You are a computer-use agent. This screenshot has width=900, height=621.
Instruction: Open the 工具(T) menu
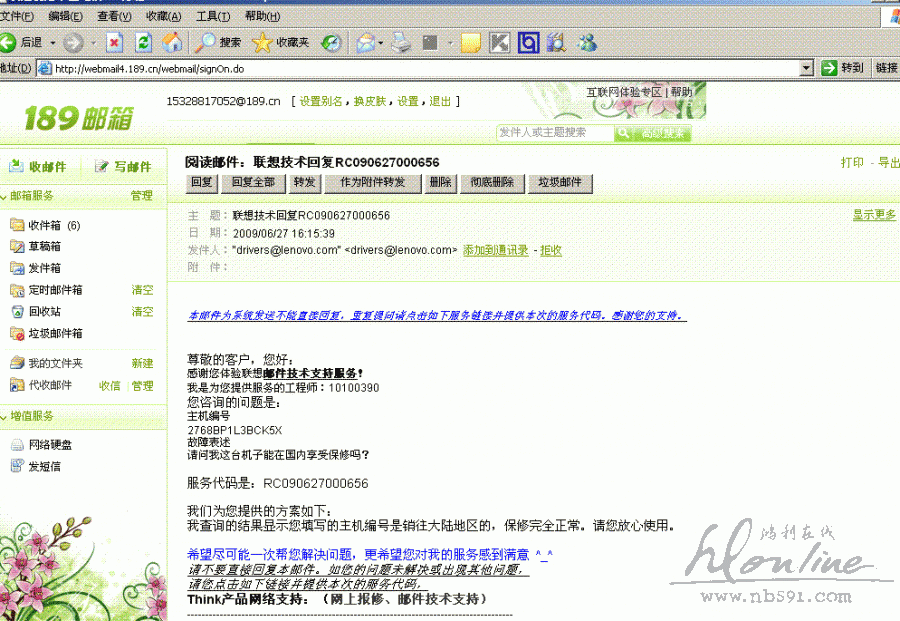pos(212,17)
